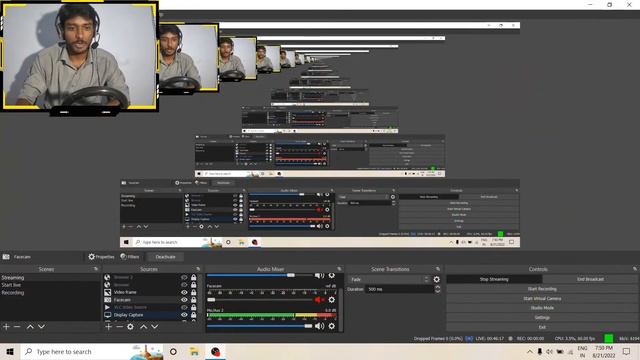The width and height of the screenshot is (640, 360).
Task: Adjust the Mic/Aux 2 volume slider
Action: coord(260,326)
